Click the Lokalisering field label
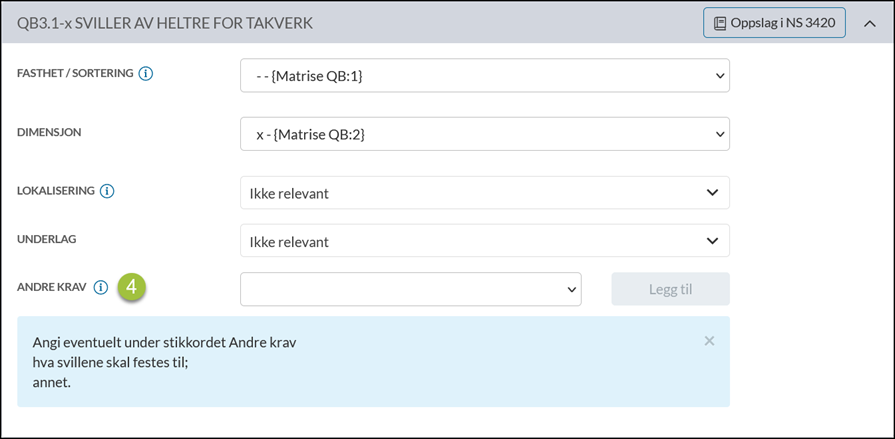 [56, 190]
